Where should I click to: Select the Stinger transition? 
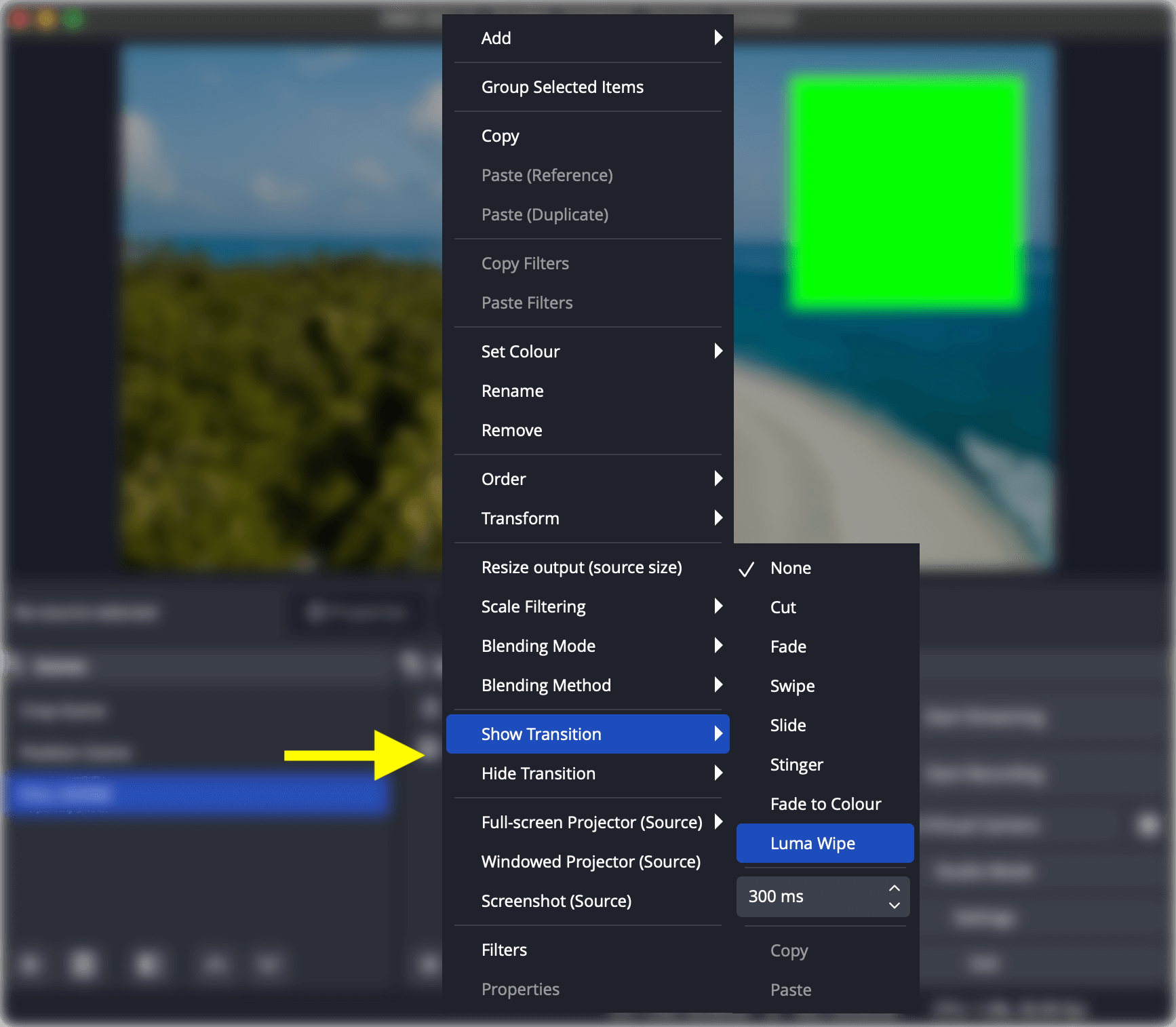(x=797, y=764)
